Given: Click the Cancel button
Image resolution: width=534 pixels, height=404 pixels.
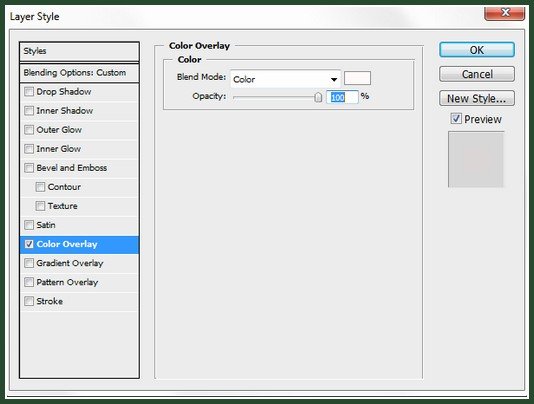Looking at the screenshot, I should 476,74.
